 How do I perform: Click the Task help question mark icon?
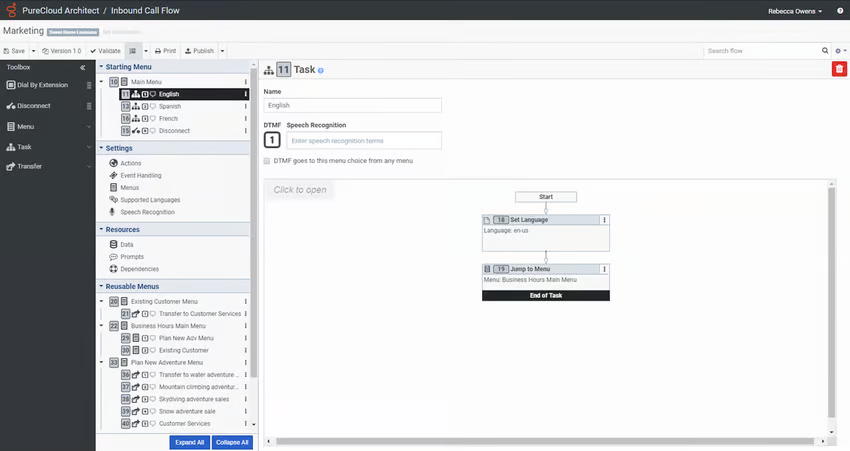(321, 70)
